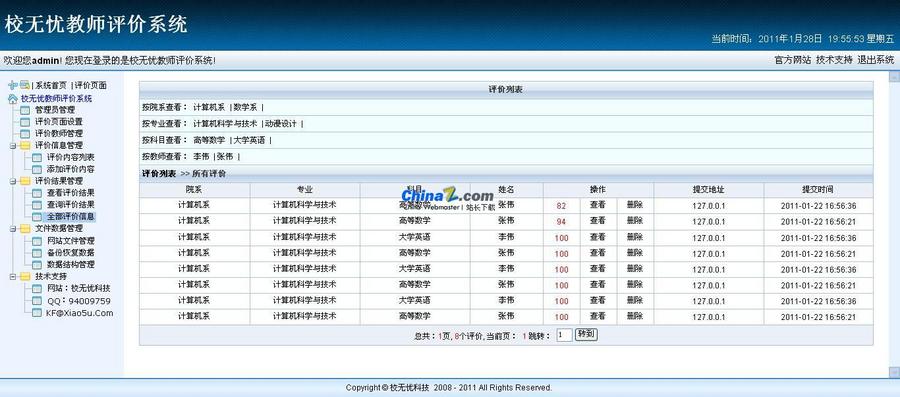Click the folder icon of 评价结果管理
The width and height of the screenshot is (900, 397).
25,181
